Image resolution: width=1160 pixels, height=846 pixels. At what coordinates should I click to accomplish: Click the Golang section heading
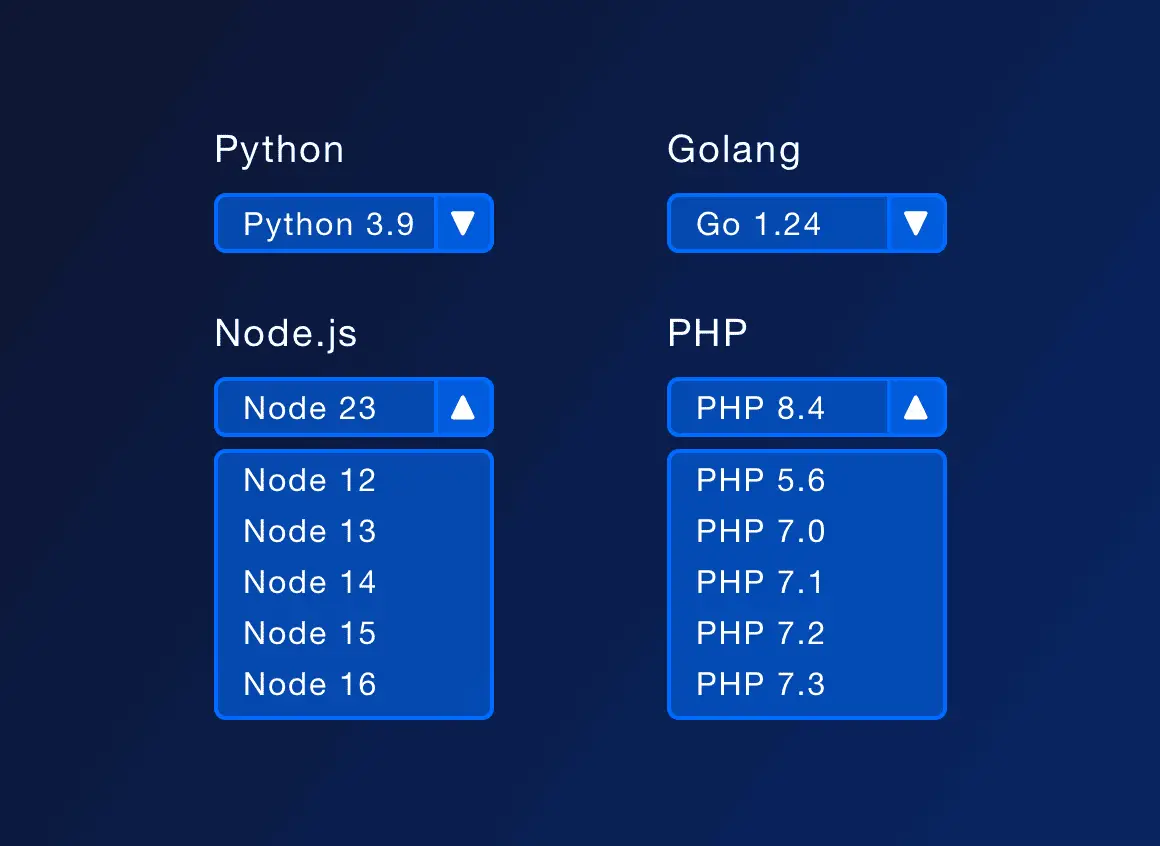pyautogui.click(x=734, y=149)
